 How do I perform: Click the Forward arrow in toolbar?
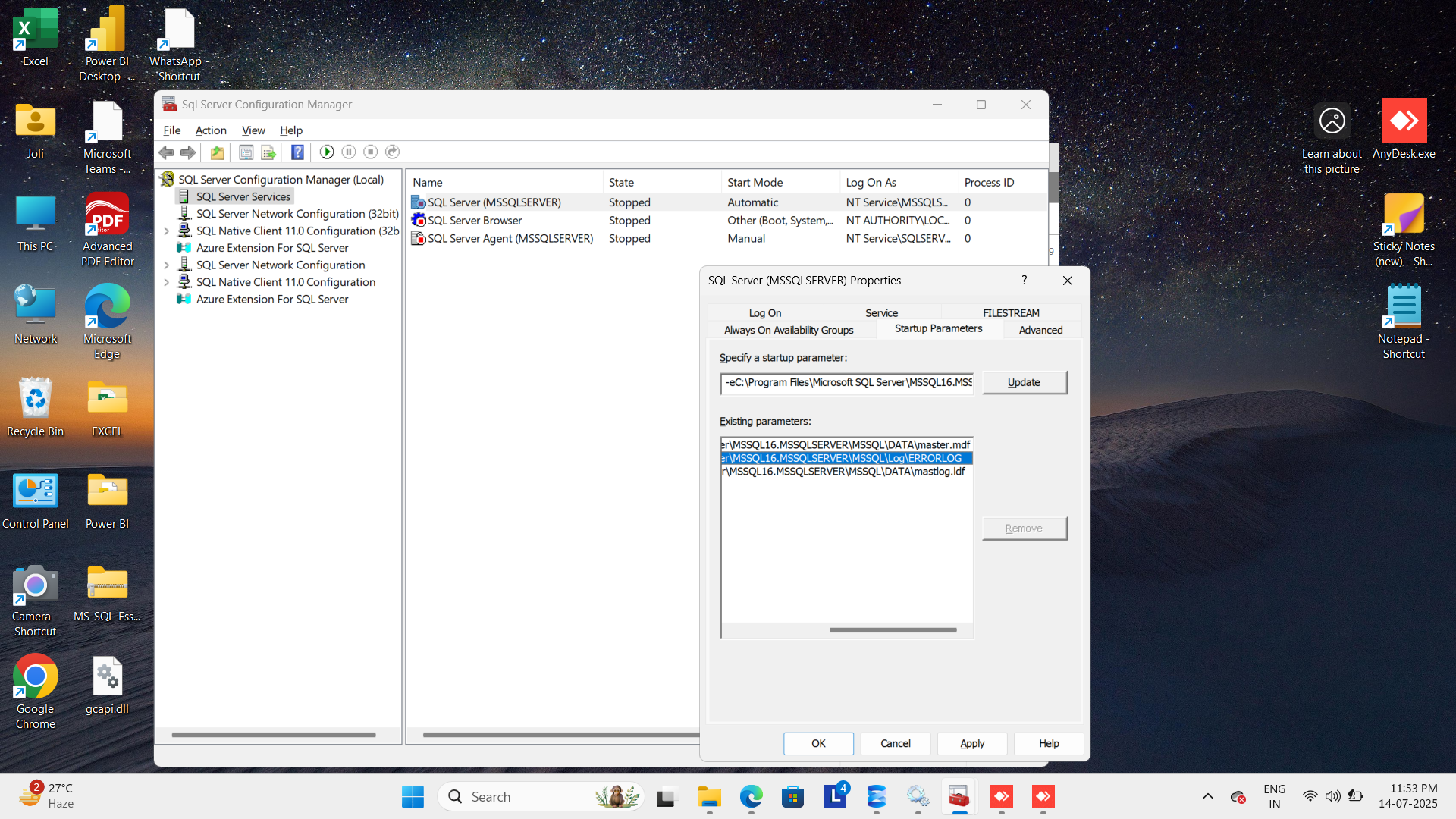(187, 152)
